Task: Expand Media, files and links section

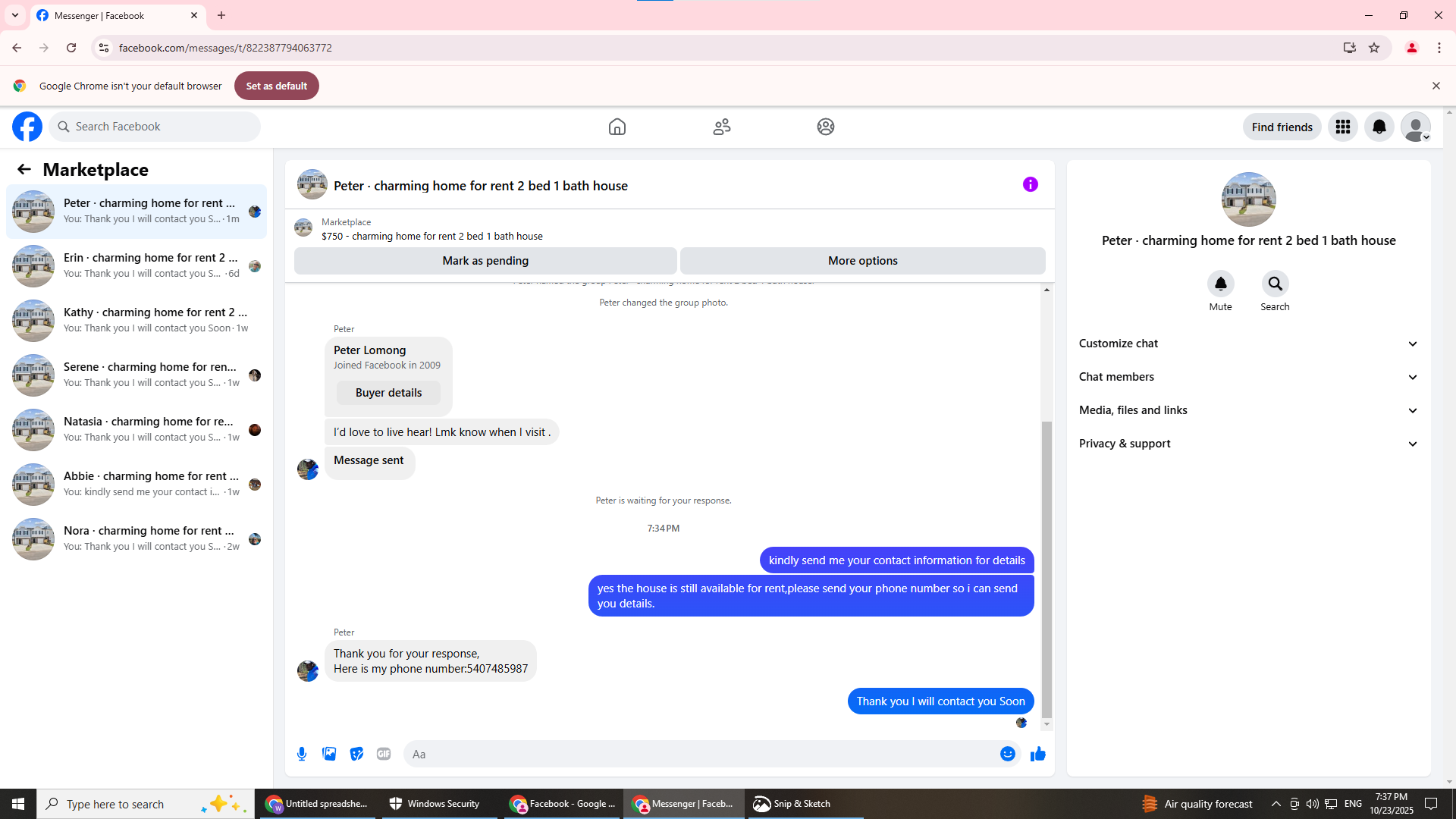Action: pyautogui.click(x=1248, y=410)
